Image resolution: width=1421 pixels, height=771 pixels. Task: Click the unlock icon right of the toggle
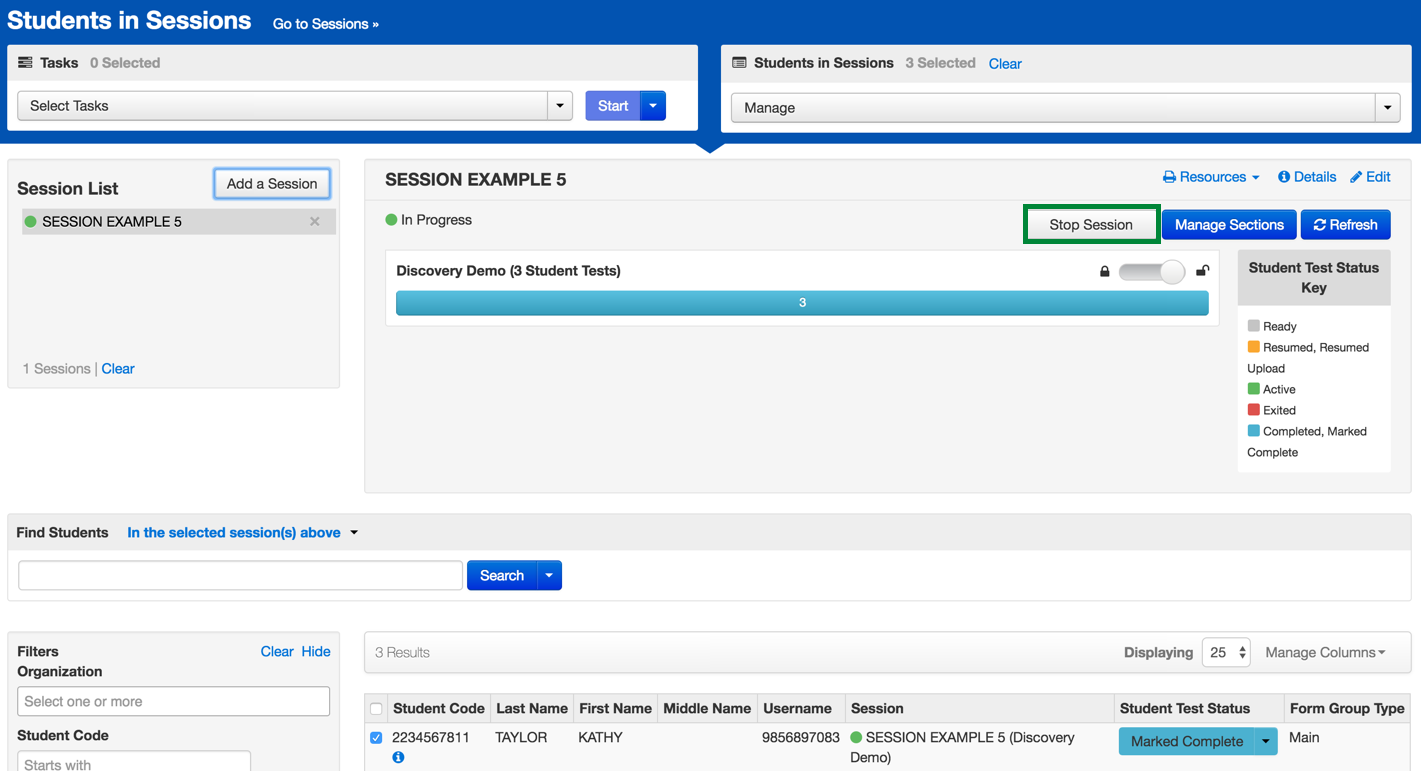[1202, 271]
